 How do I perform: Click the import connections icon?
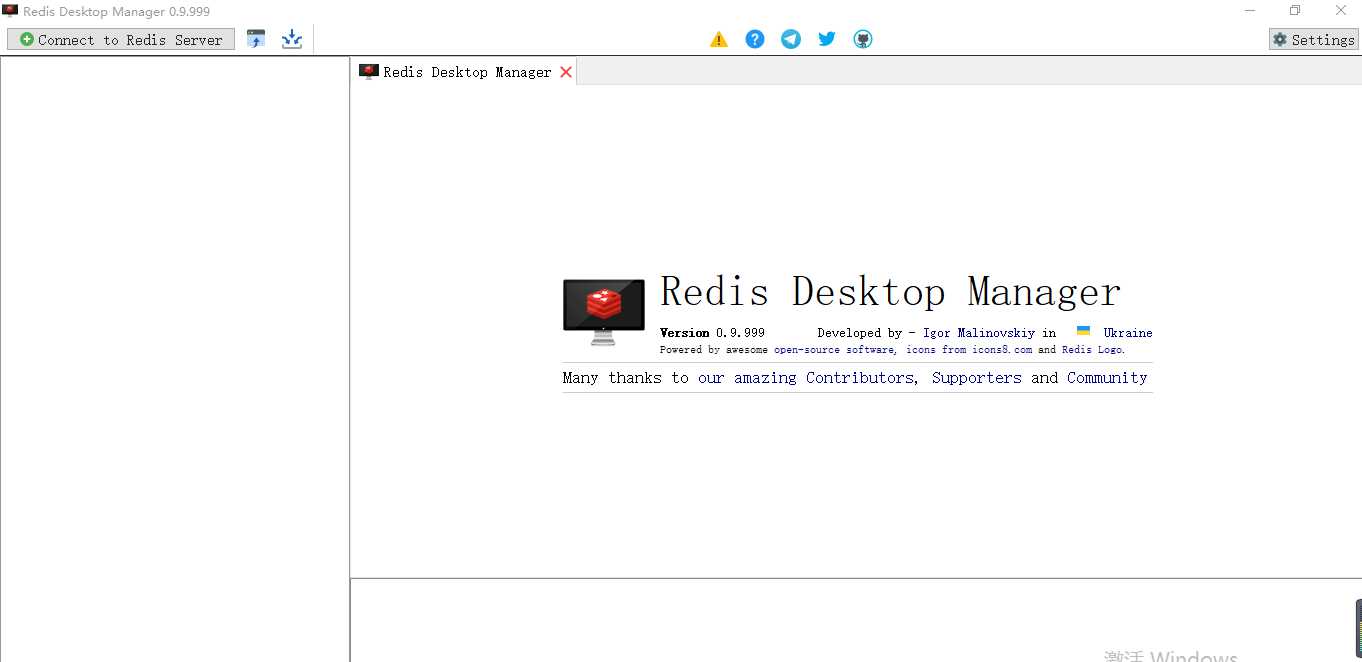[256, 39]
